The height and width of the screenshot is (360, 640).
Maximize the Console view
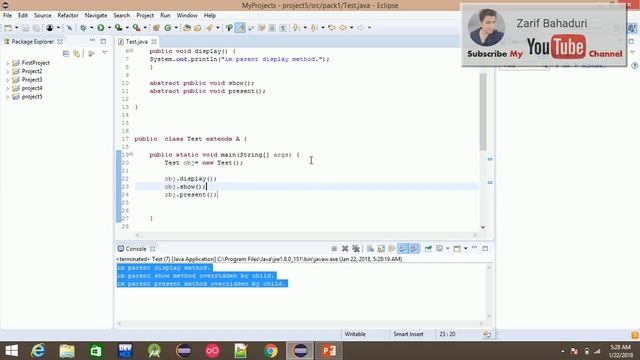click(485, 248)
